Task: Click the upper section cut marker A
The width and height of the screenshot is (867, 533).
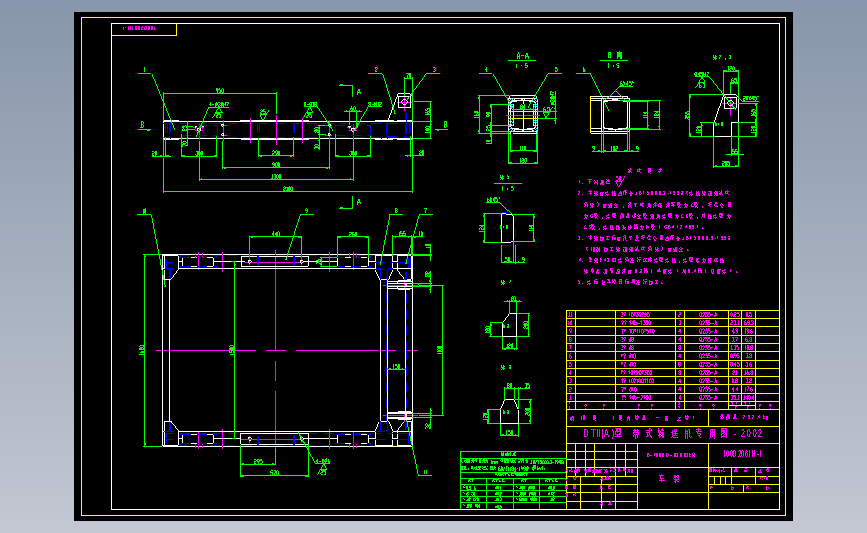Action: click(359, 92)
